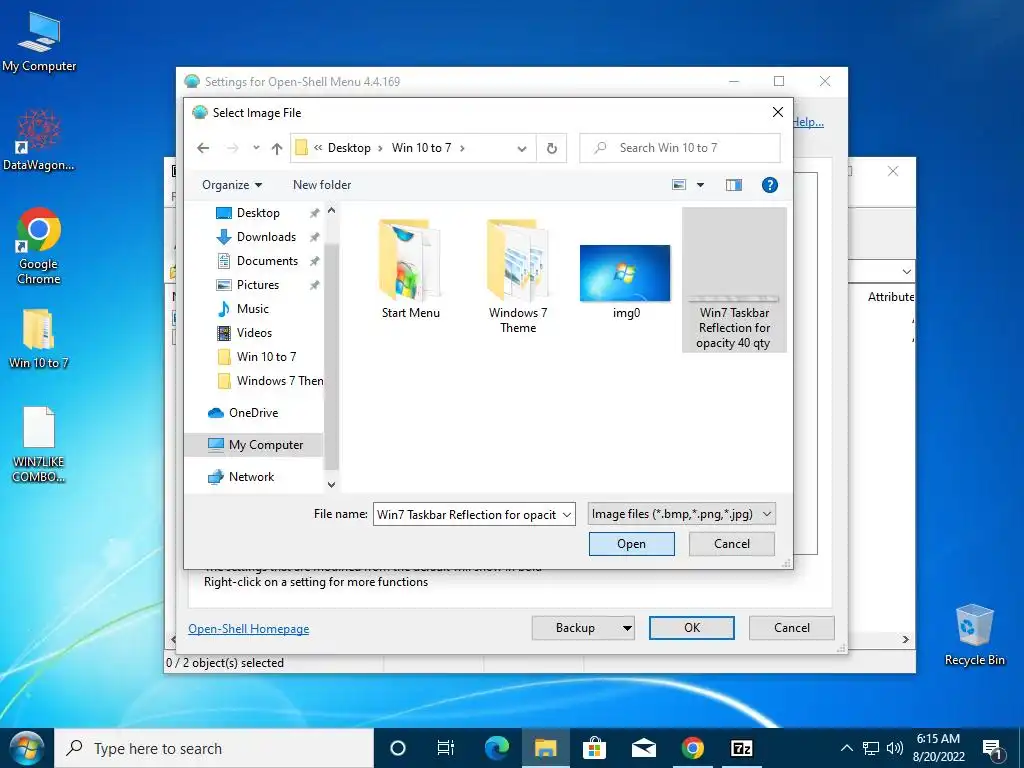Click Win 10 to 7 breadcrumb segment
The height and width of the screenshot is (768, 1024).
[421, 148]
